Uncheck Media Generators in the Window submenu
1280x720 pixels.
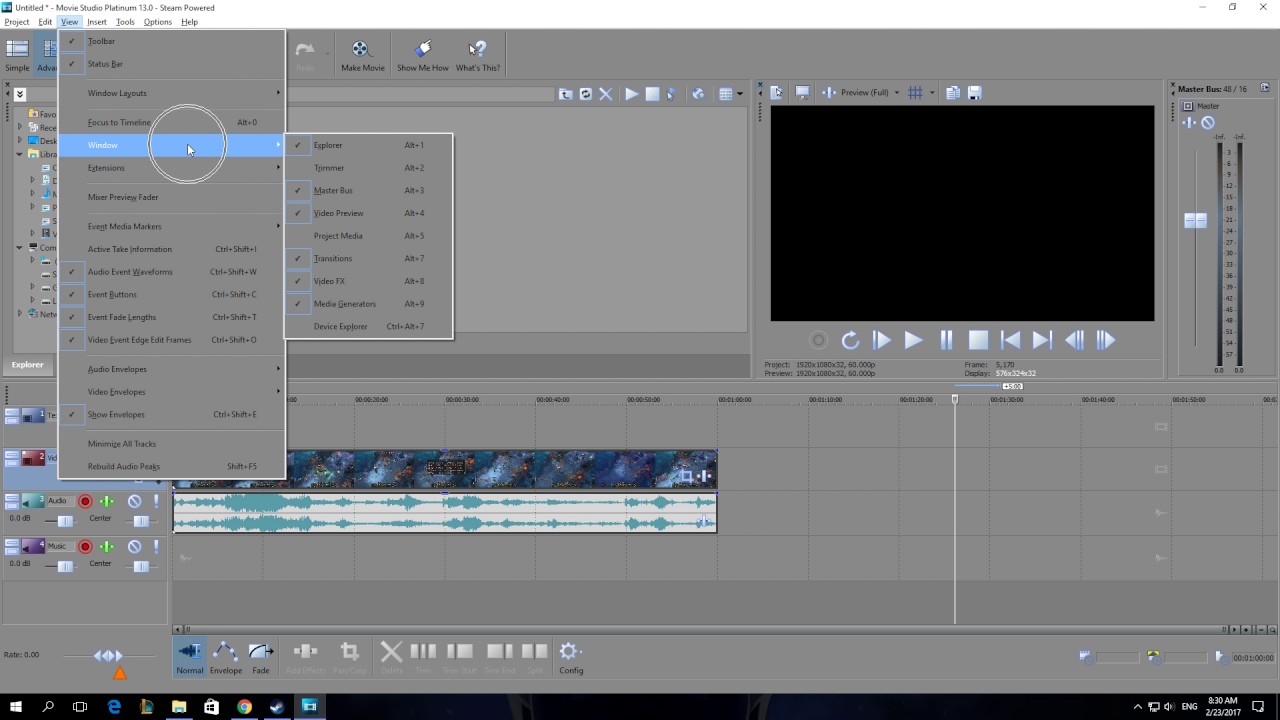[369, 304]
